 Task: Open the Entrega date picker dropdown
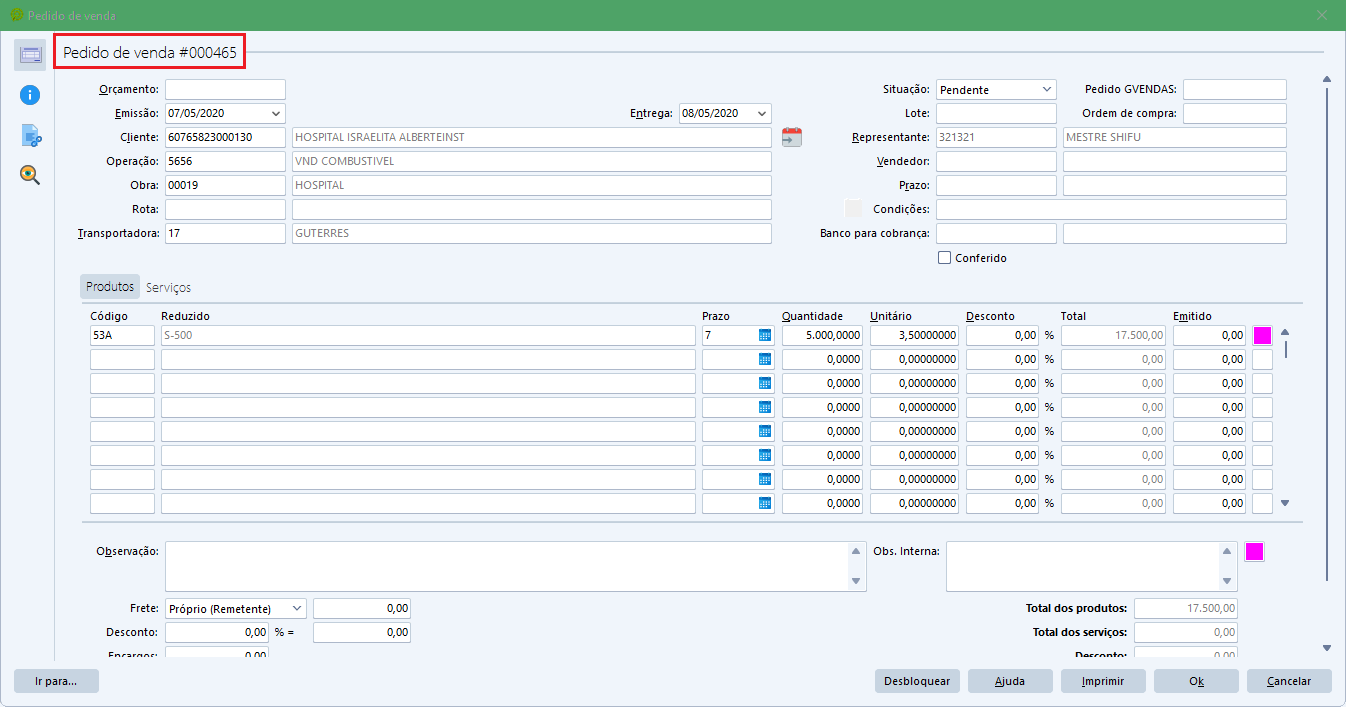[x=762, y=113]
